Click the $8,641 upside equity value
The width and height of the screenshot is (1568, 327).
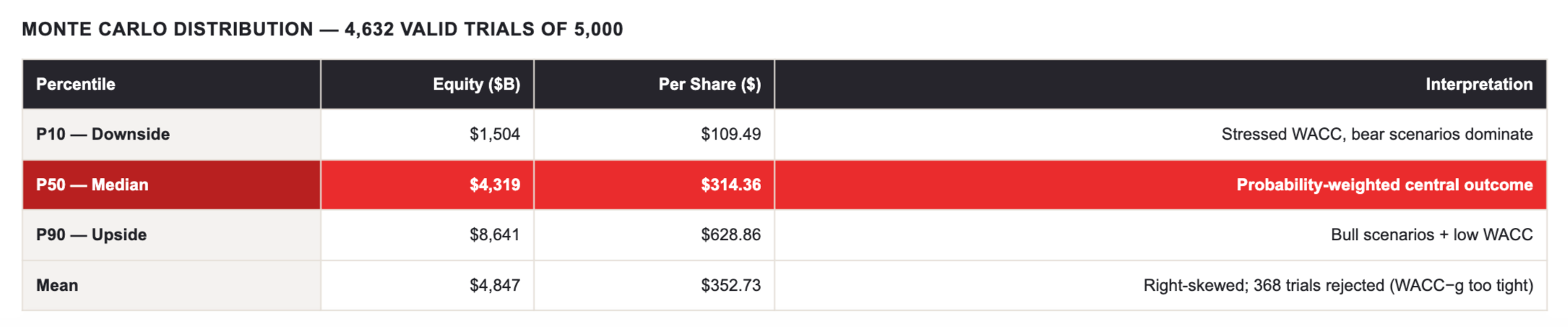[x=494, y=235]
